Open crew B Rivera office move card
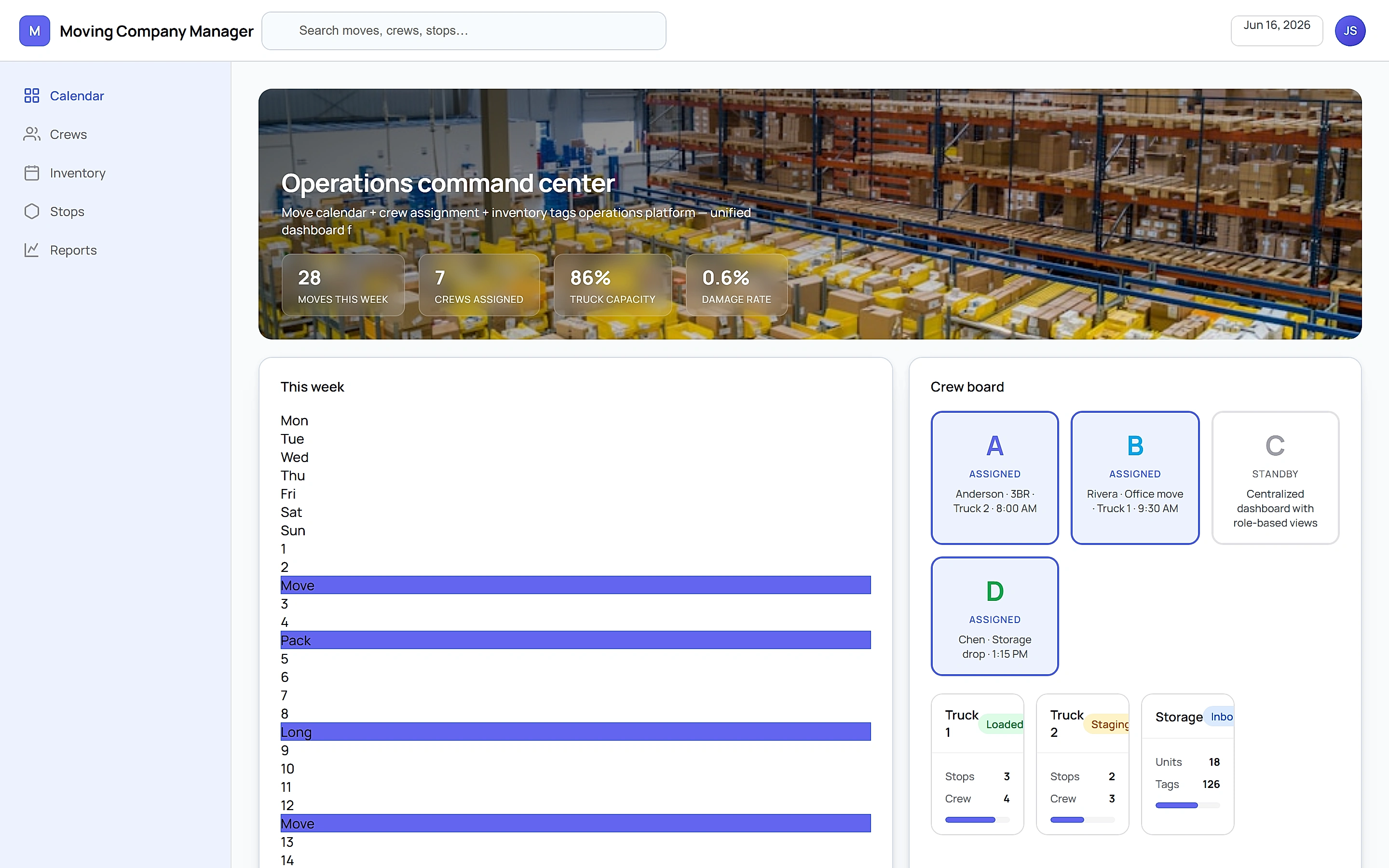 1135,477
